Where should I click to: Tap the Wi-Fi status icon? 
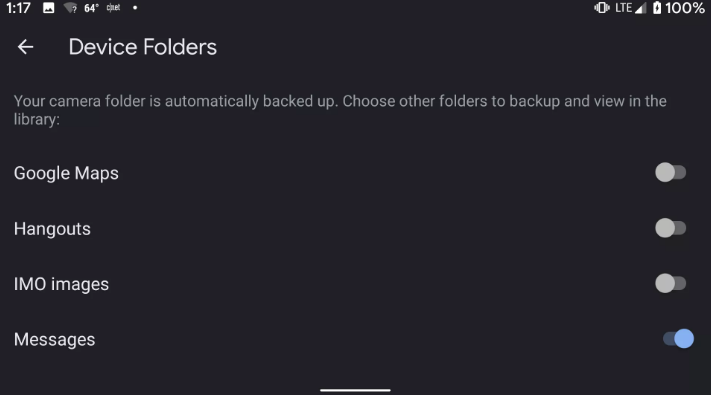click(70, 8)
